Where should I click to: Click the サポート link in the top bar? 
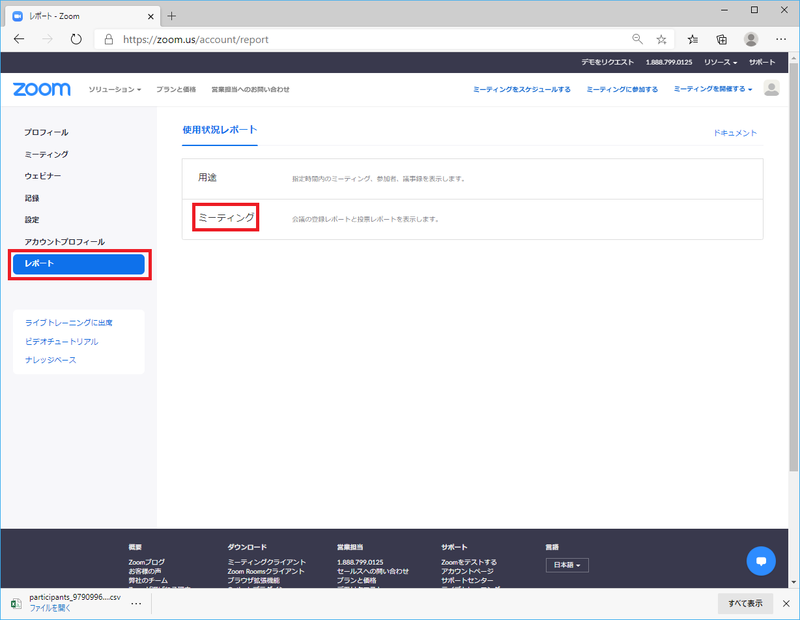[x=762, y=62]
